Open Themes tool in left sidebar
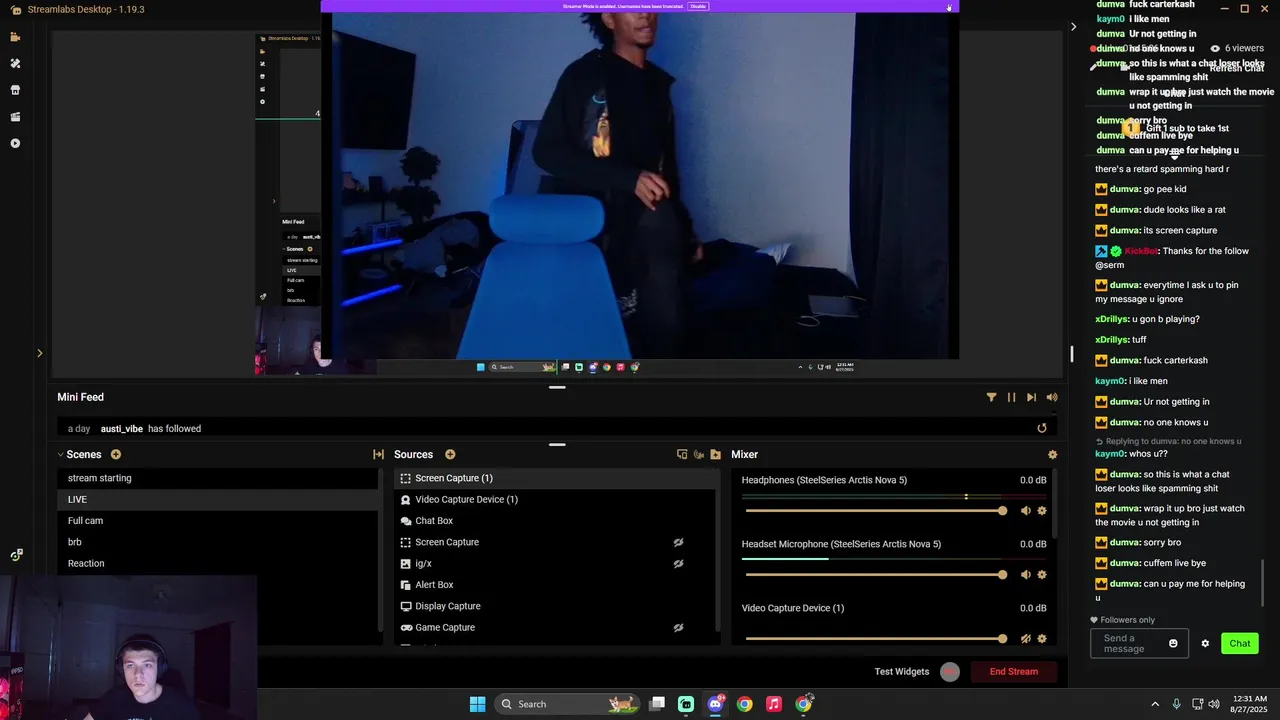The width and height of the screenshot is (1280, 720). [x=15, y=63]
